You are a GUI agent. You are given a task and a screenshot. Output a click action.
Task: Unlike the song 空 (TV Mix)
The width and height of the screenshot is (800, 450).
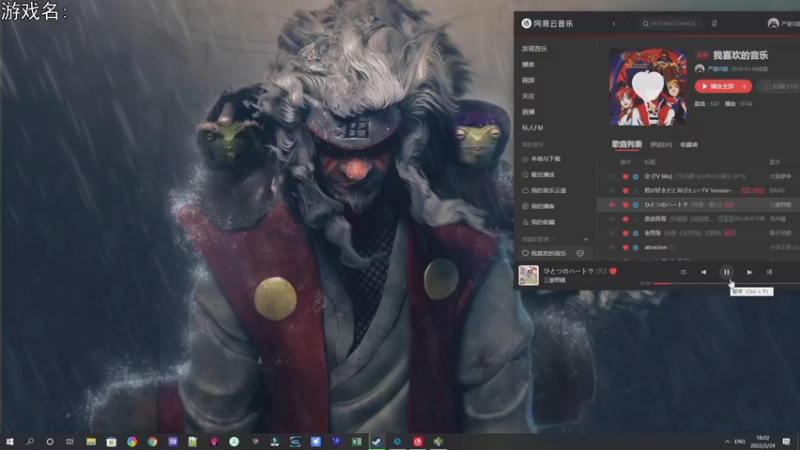point(626,177)
